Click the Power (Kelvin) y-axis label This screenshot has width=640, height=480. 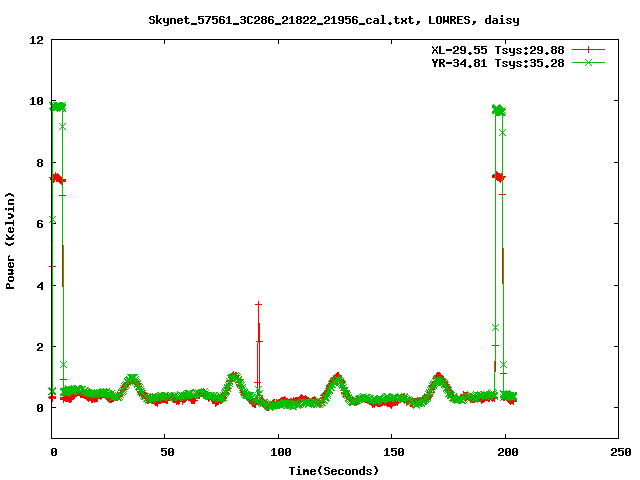pyautogui.click(x=10, y=241)
